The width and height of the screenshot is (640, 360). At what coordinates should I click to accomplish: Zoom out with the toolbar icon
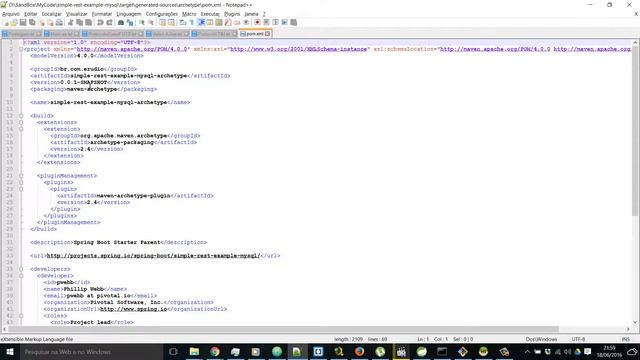pyautogui.click(x=151, y=22)
